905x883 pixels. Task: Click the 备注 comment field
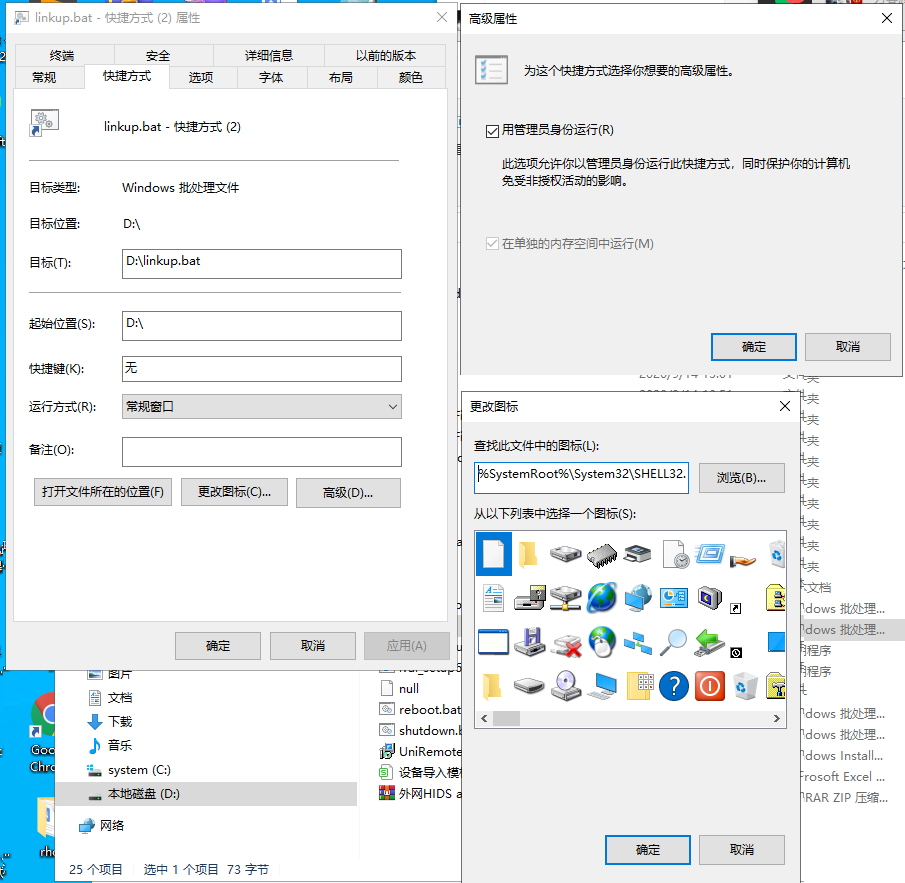[x=261, y=452]
